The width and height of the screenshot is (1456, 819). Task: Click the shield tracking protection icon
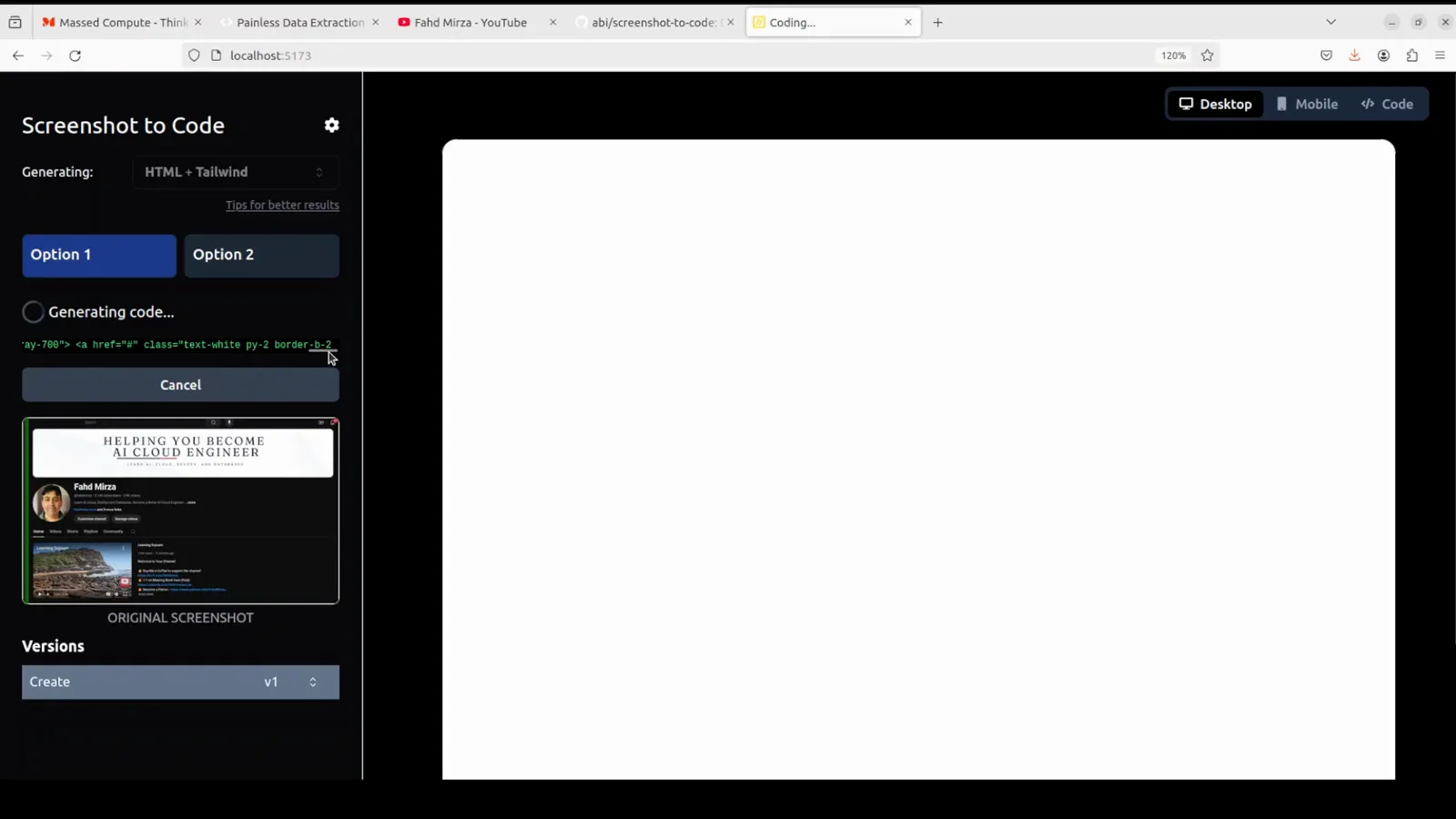click(x=194, y=56)
